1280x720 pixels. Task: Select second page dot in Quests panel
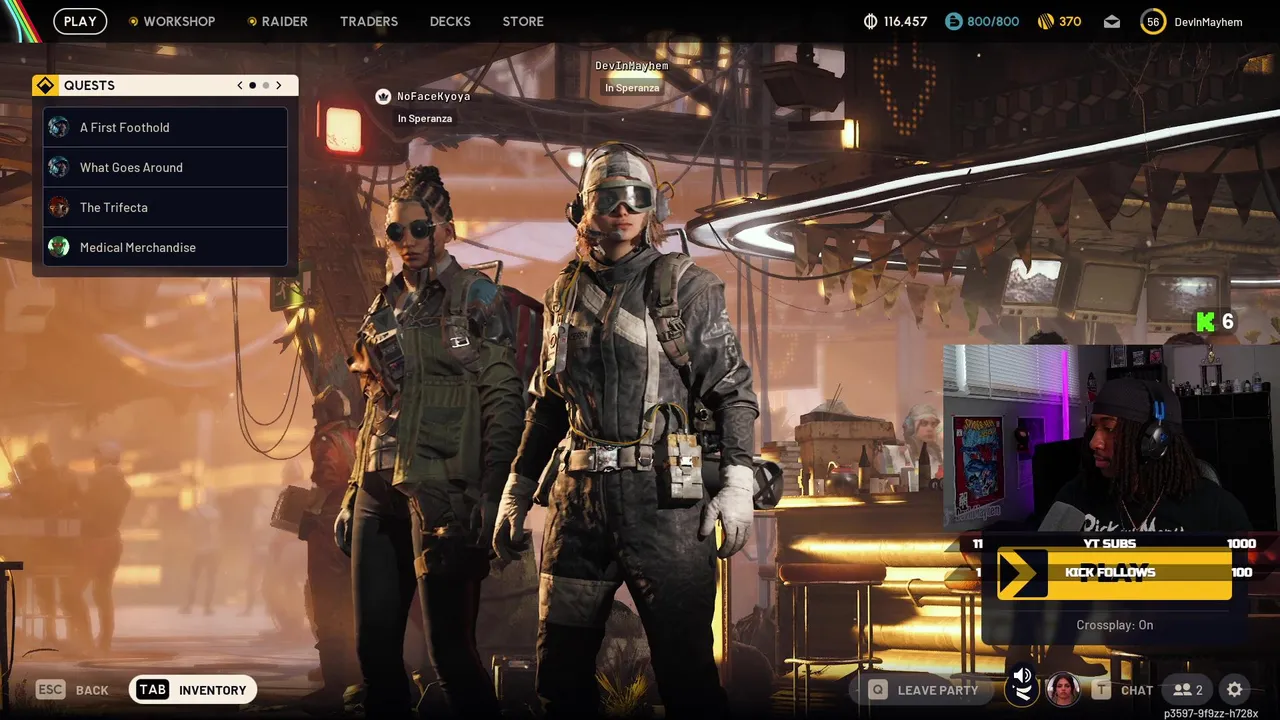[265, 85]
